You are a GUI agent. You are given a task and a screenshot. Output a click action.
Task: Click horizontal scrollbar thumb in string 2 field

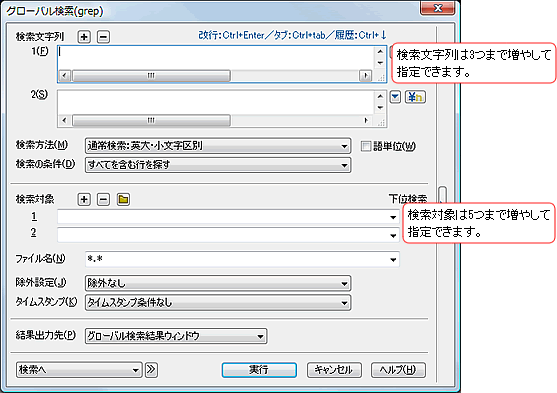(151, 120)
